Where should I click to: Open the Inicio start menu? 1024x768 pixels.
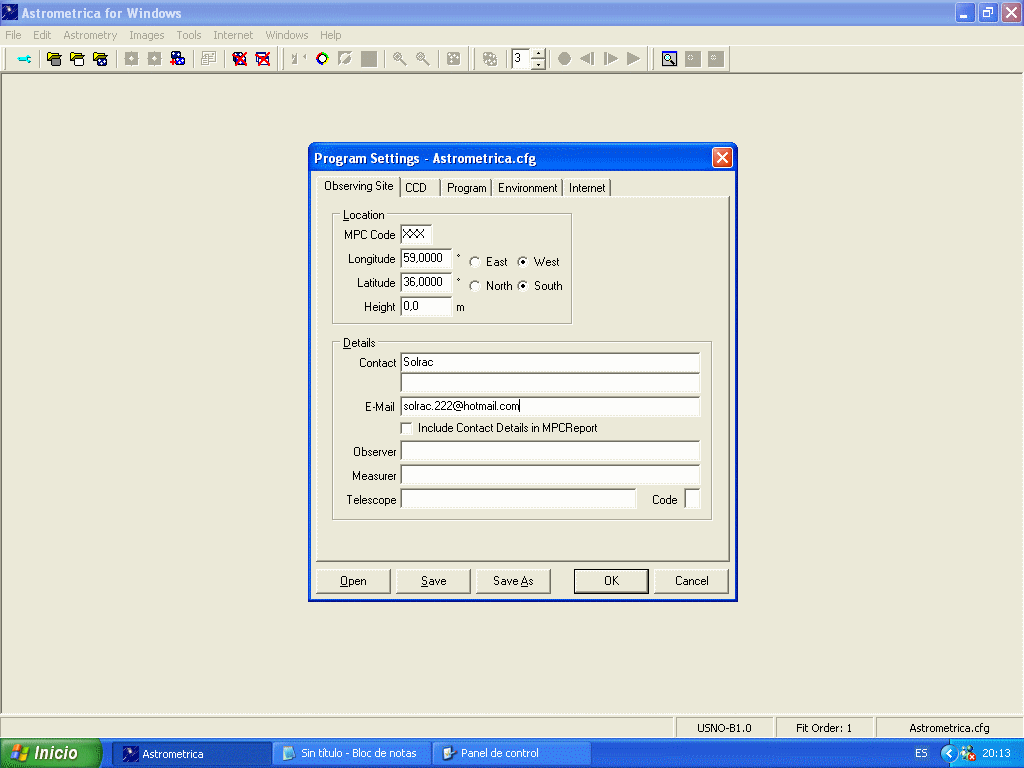point(51,754)
